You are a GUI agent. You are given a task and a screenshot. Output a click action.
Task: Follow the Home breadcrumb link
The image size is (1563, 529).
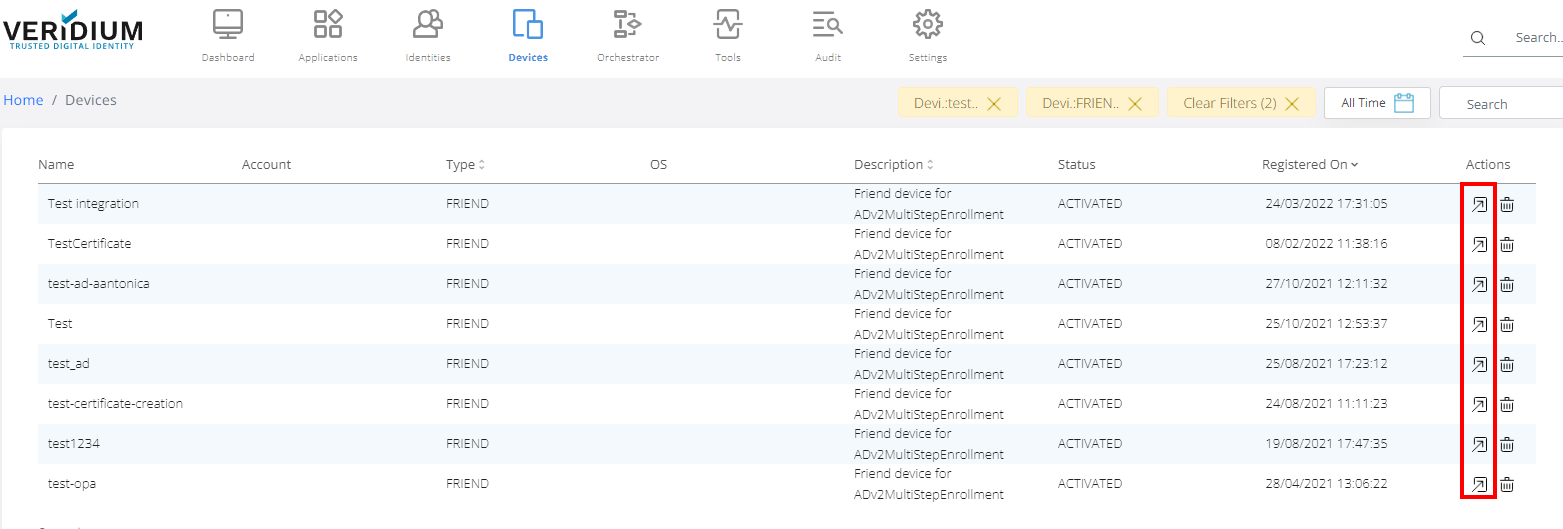coord(23,100)
